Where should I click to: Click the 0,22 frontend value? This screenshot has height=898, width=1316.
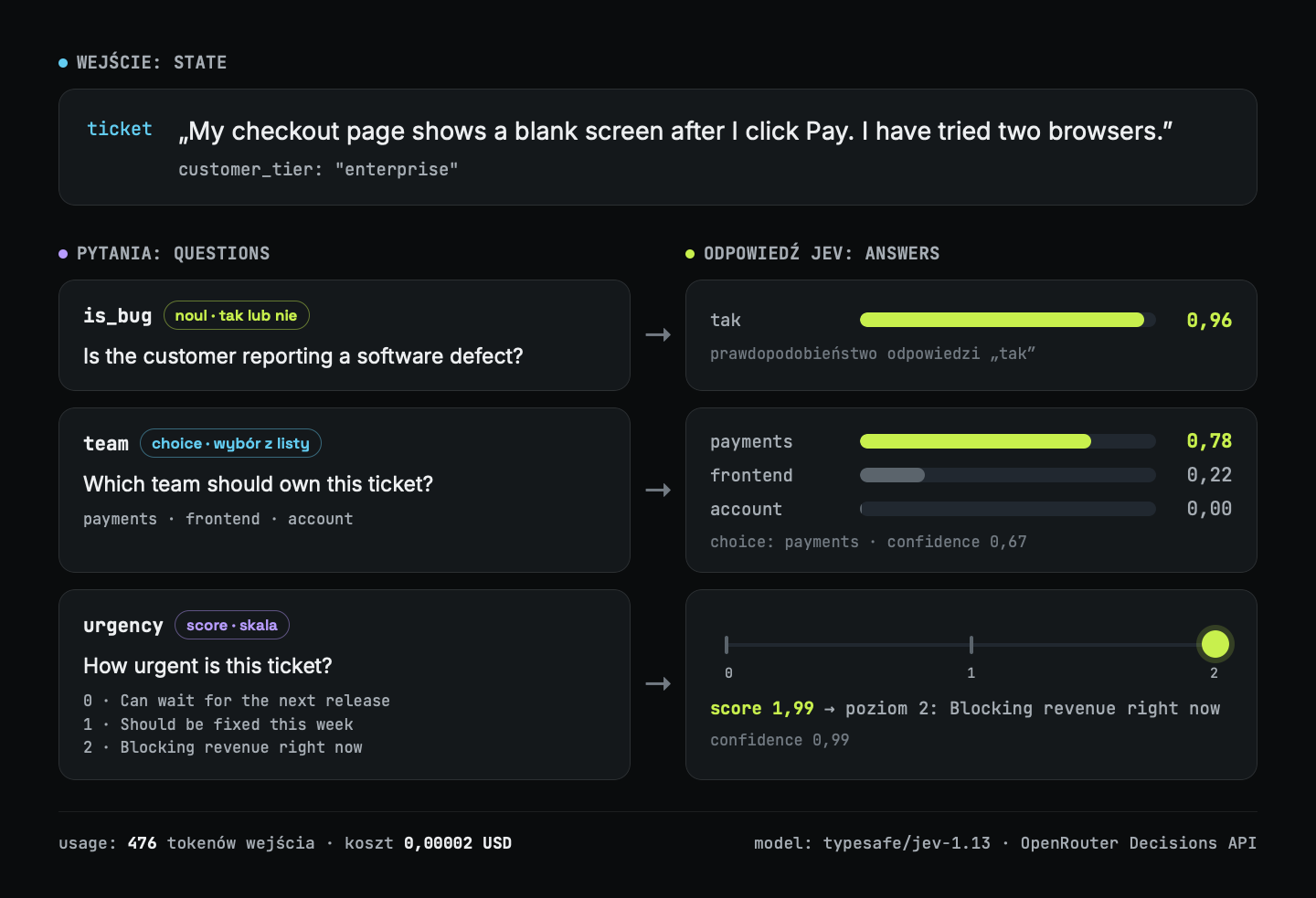tap(1209, 475)
